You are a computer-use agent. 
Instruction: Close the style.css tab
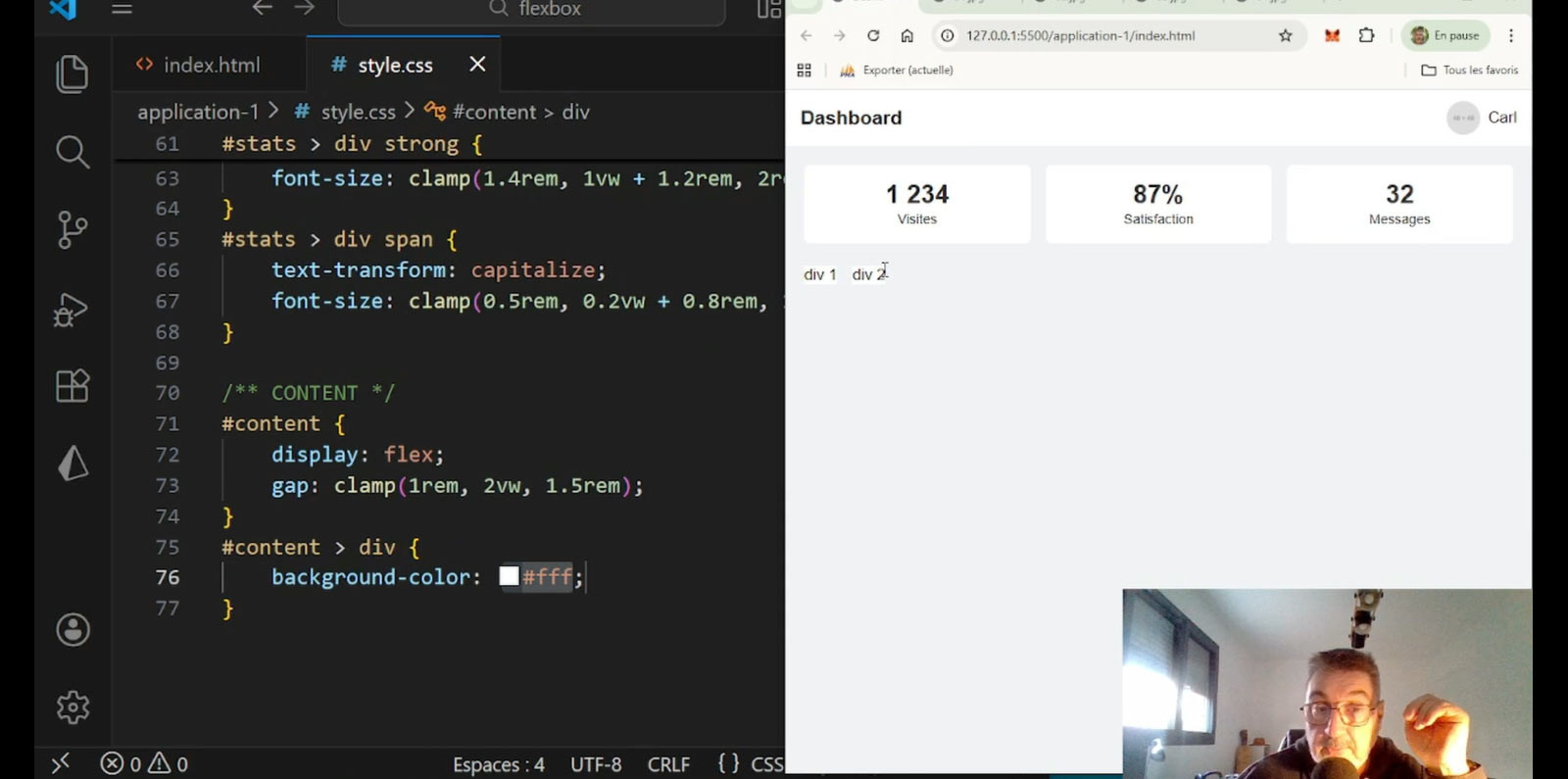pos(477,65)
